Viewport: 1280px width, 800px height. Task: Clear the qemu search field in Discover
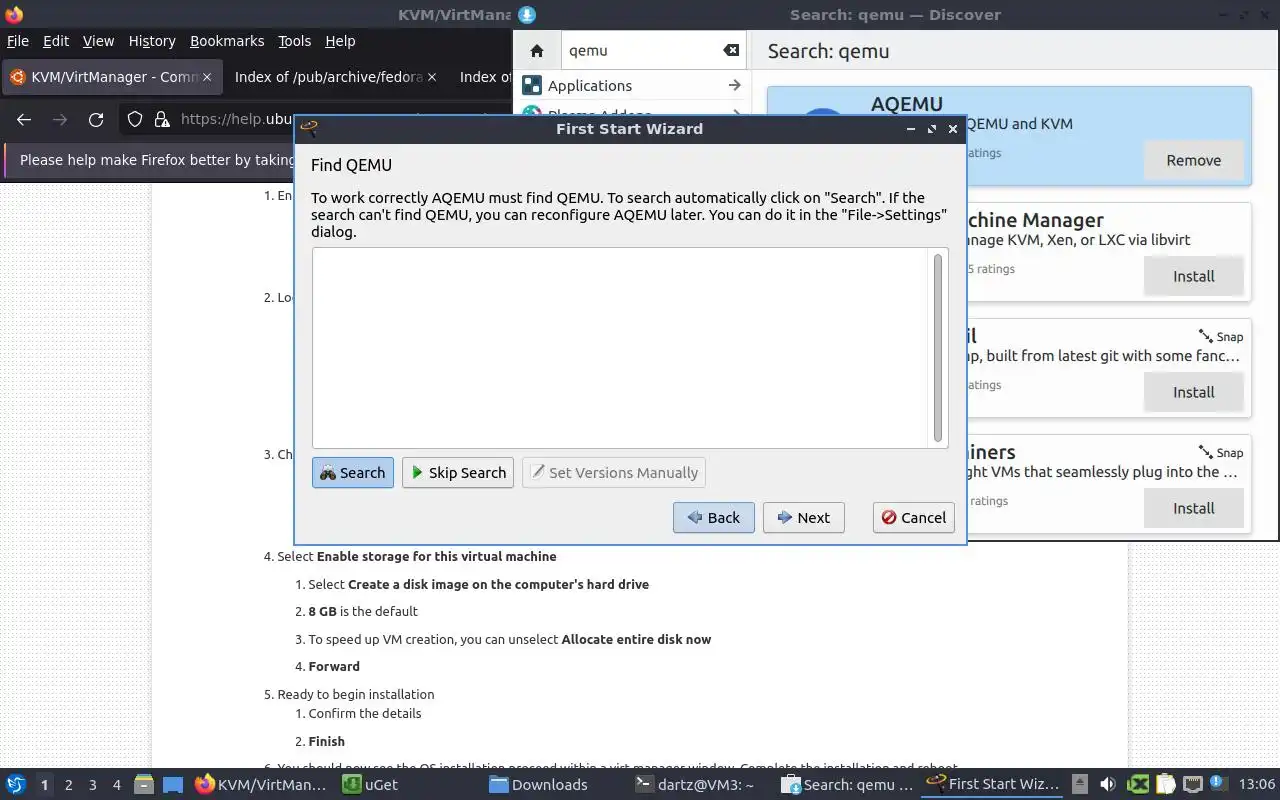coord(731,51)
